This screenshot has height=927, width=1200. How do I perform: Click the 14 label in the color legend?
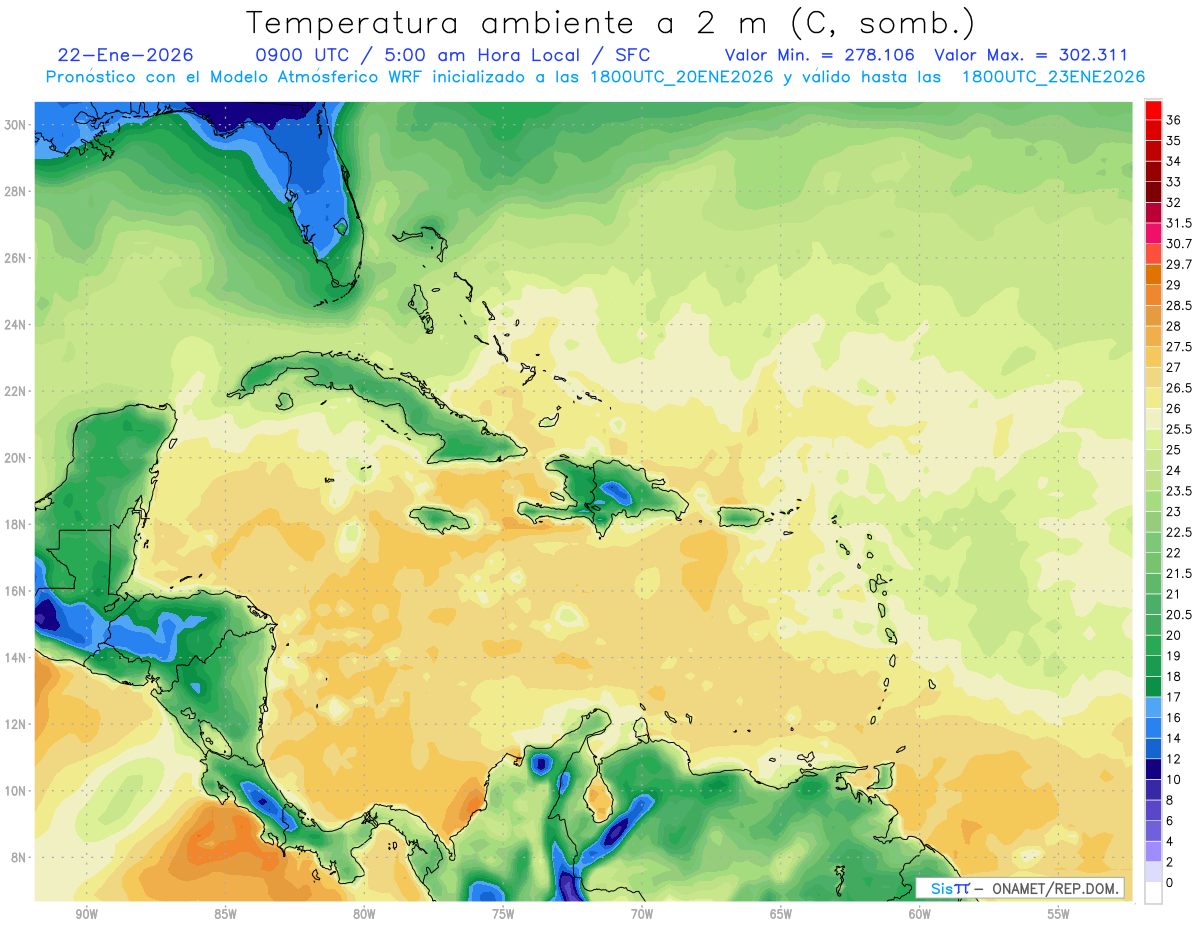[x=1174, y=738]
